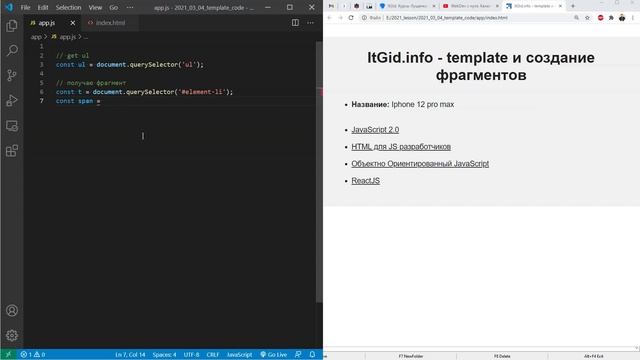Click the VS Code logo icon
Screen dimensions: 640x360
9,7
